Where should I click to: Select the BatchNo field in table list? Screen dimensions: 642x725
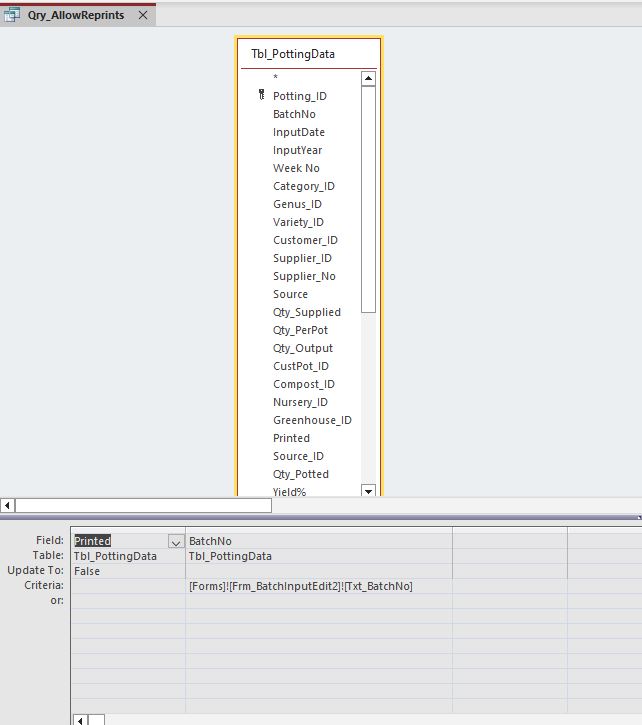pos(294,114)
